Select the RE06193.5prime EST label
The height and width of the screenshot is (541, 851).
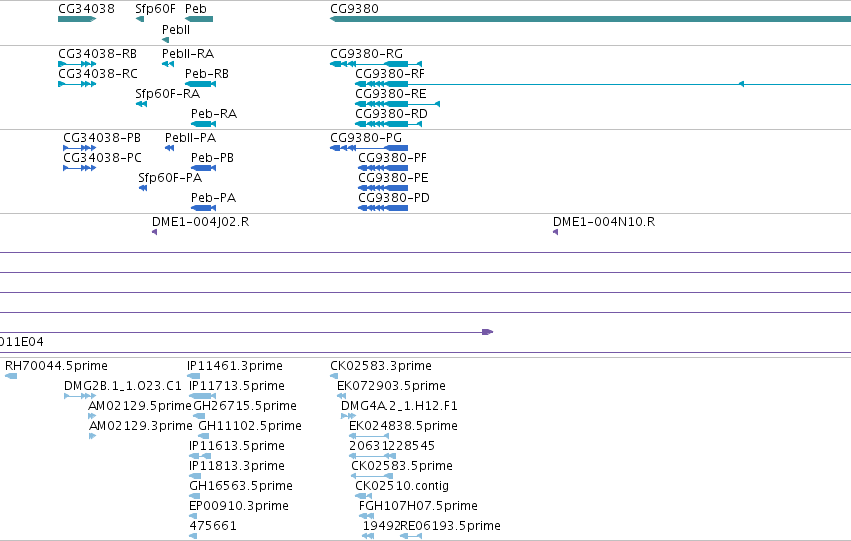click(450, 526)
